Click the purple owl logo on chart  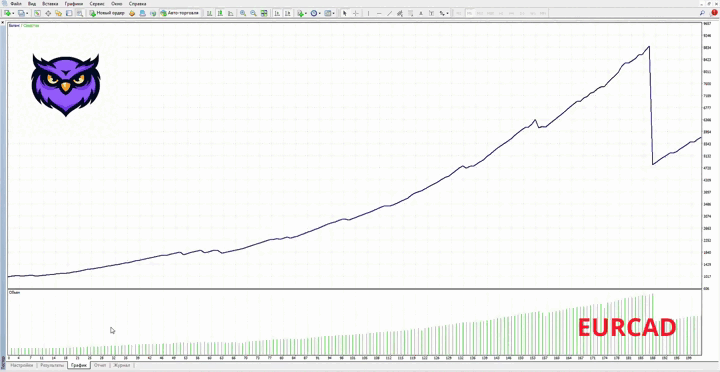[x=66, y=85]
